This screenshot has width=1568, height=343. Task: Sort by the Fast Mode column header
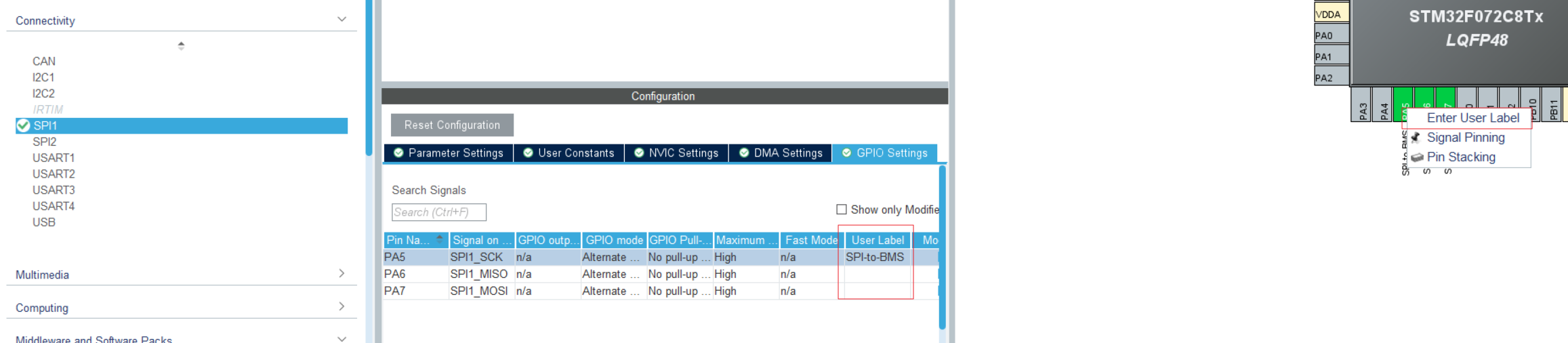point(811,240)
